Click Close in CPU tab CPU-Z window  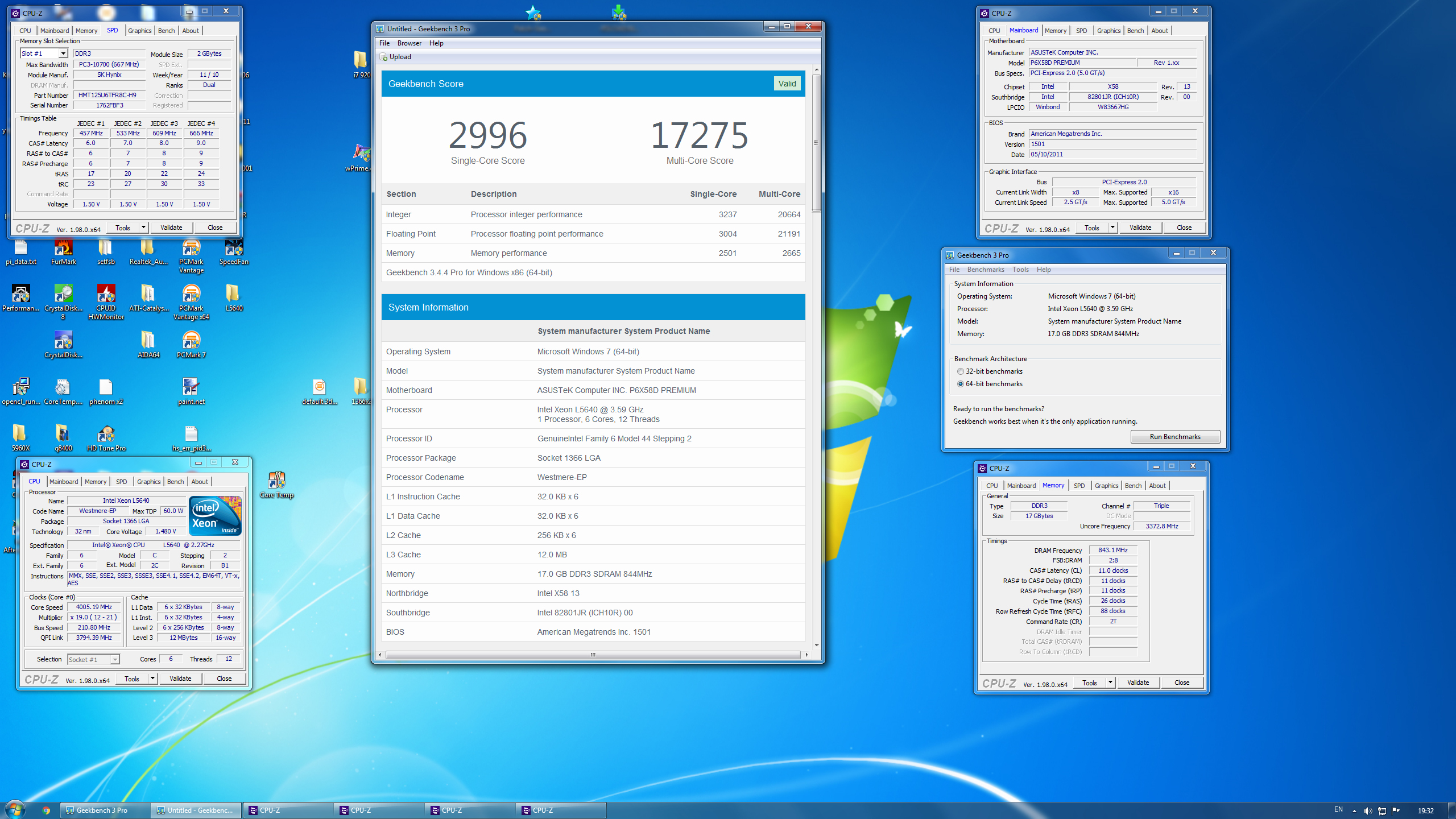pos(224,679)
